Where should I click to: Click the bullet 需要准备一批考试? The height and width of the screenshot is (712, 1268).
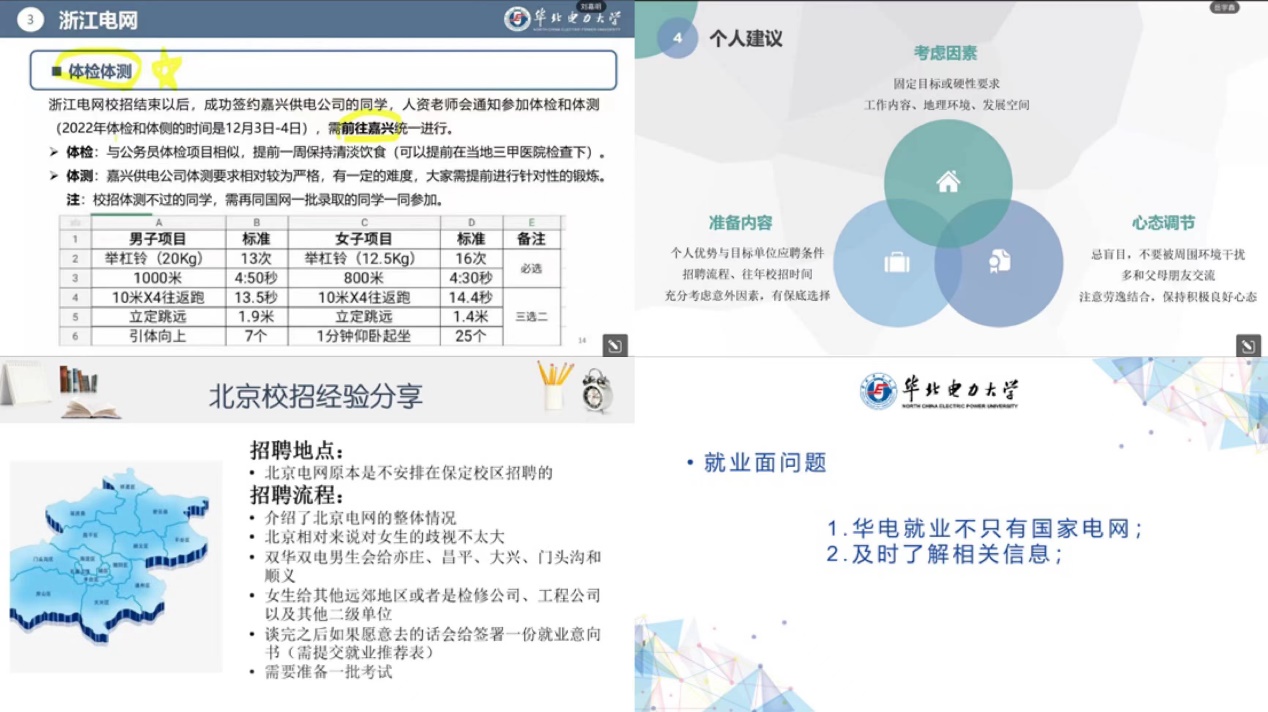click(328, 672)
